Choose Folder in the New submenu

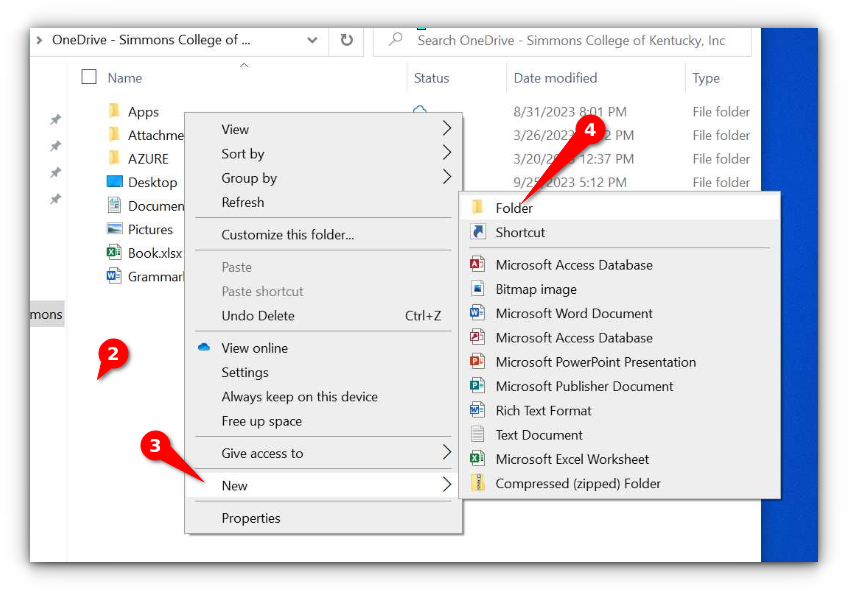(619, 208)
